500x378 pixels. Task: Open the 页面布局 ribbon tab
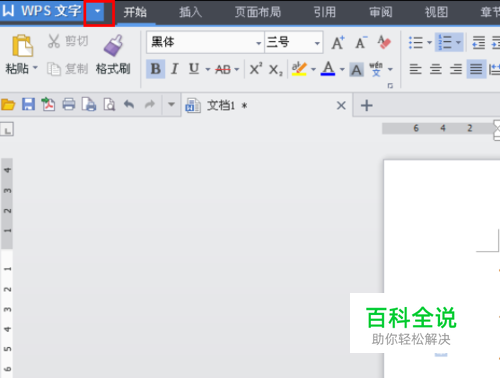click(258, 12)
